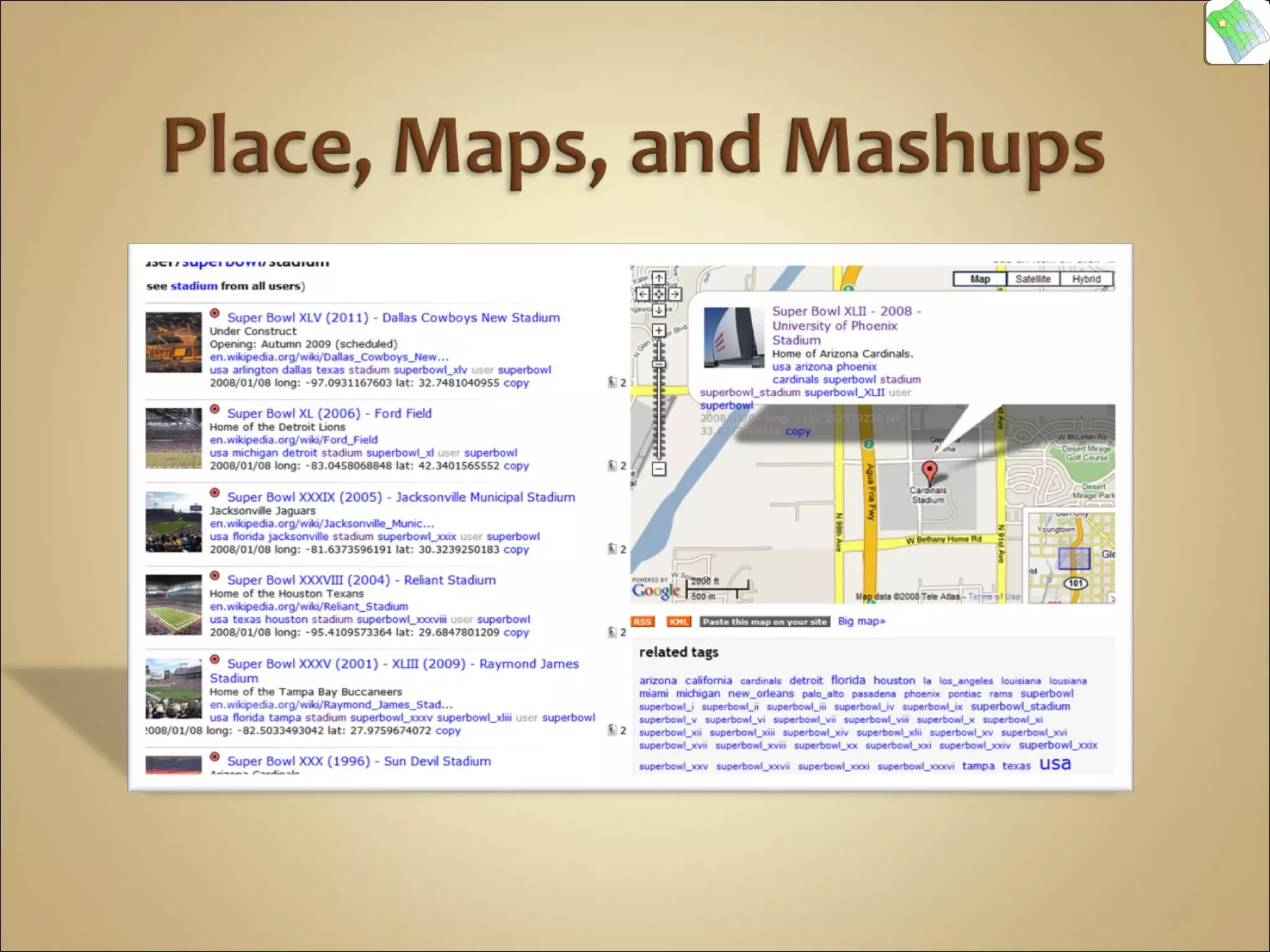Open the Big map link
The width and height of the screenshot is (1270, 952).
[861, 621]
